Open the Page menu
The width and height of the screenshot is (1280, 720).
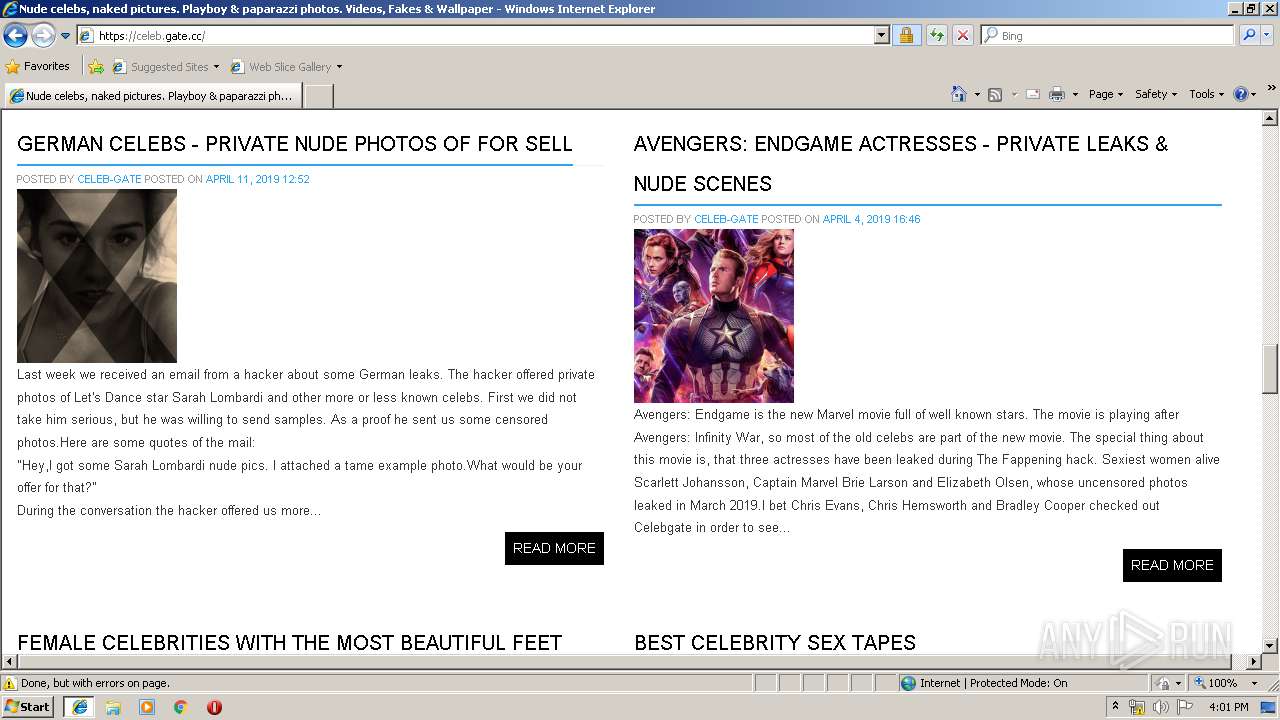(x=1105, y=94)
